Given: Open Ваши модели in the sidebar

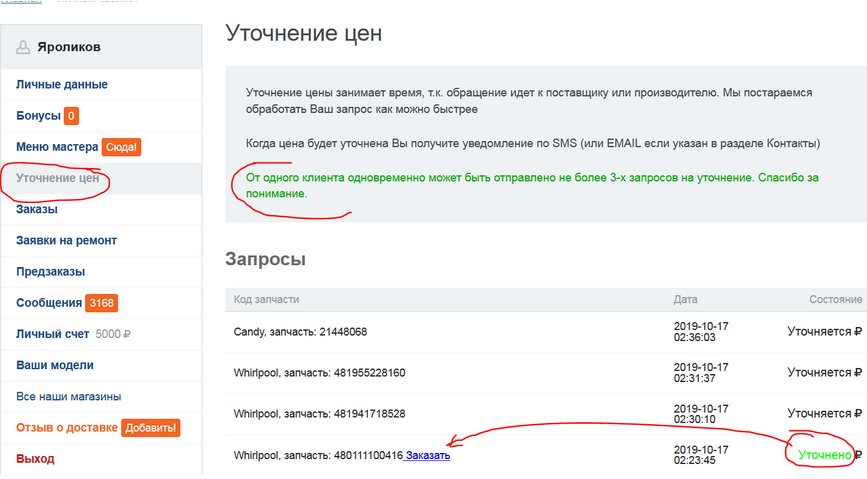Looking at the screenshot, I should [x=55, y=365].
